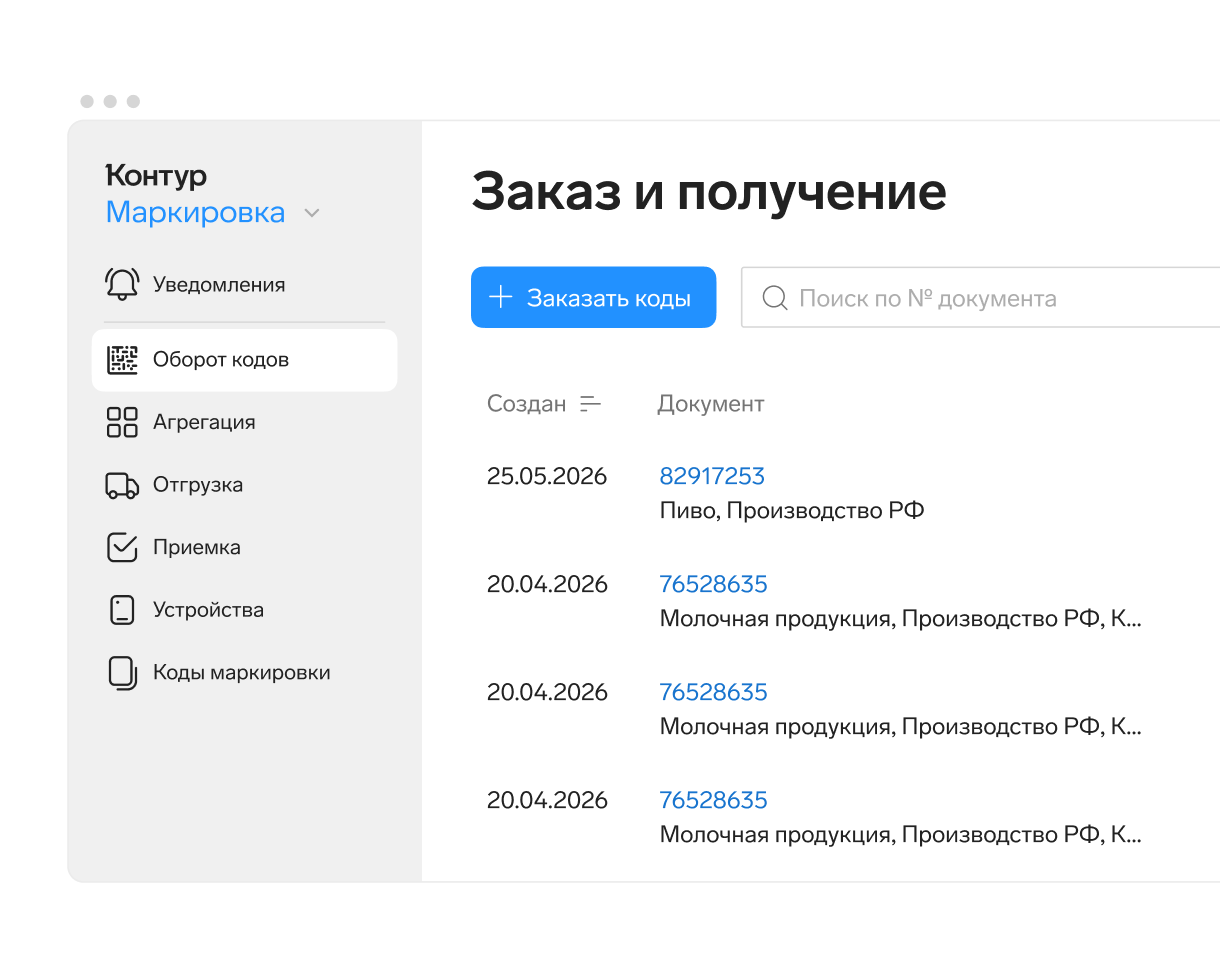Image resolution: width=1220 pixels, height=976 pixels.
Task: Click the QR code icon for Оборот кодов
Action: tap(122, 359)
